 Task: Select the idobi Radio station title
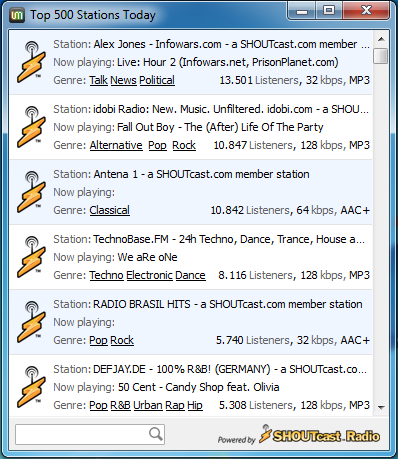pos(231,109)
